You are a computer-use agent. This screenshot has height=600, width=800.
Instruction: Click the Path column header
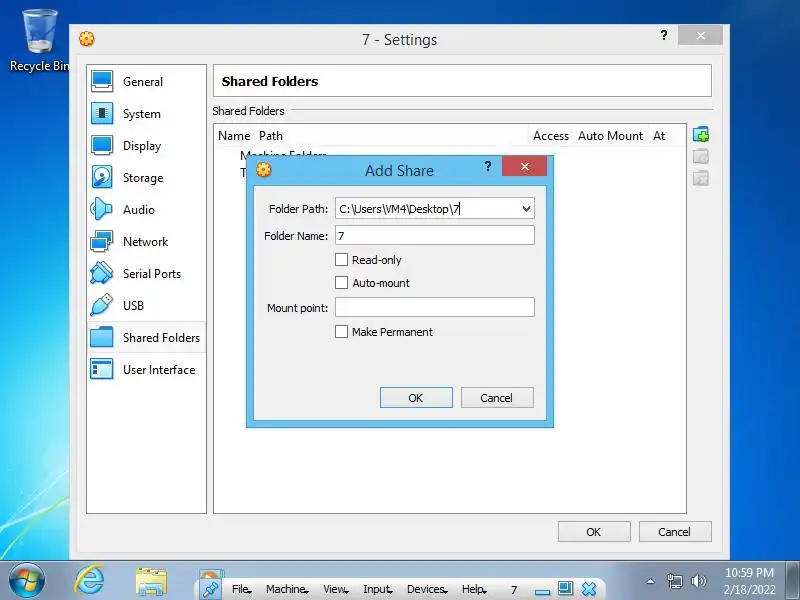coord(271,136)
